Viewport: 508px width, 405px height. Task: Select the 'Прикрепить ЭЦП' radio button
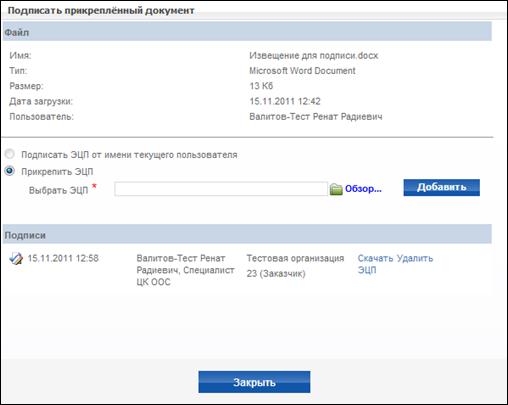(x=10, y=171)
